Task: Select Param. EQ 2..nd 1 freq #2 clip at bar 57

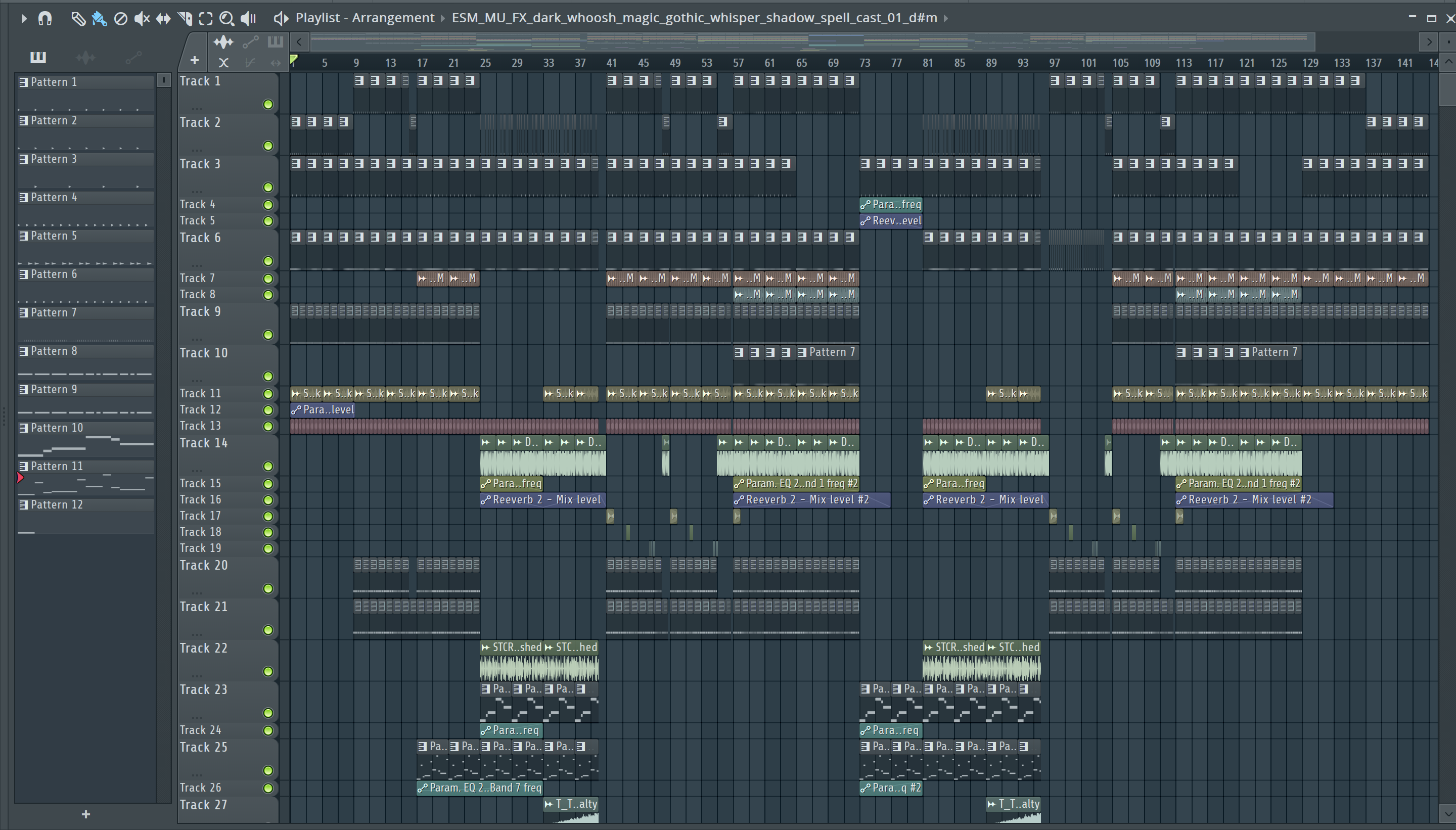Action: point(796,484)
